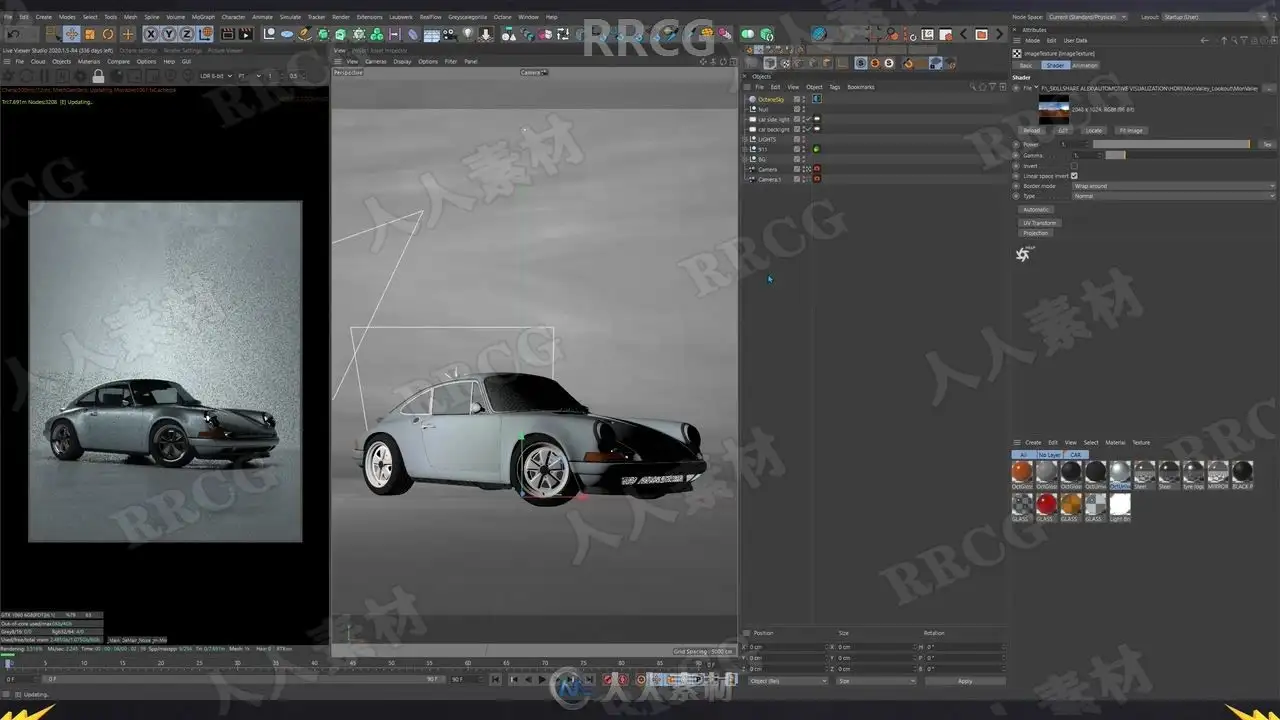Open the Border mode dropdown
Viewport: 1280px width, 720px height.
click(x=1173, y=186)
